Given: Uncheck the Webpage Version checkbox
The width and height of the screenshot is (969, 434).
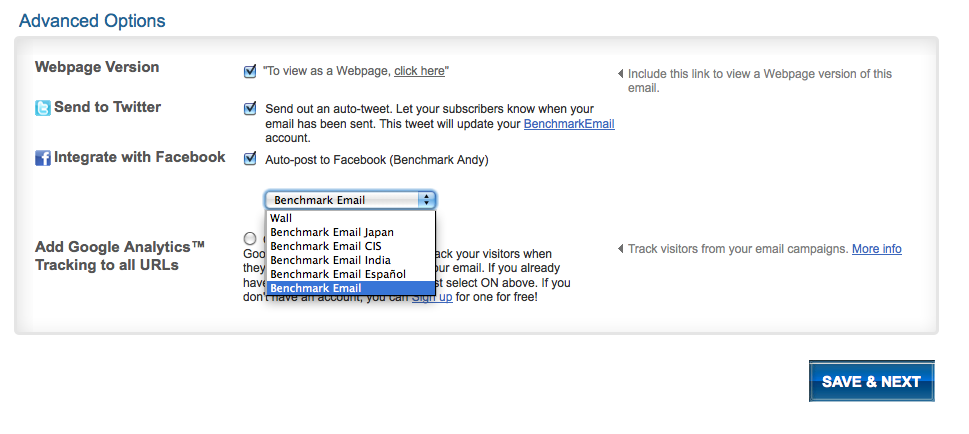Looking at the screenshot, I should point(250,71).
